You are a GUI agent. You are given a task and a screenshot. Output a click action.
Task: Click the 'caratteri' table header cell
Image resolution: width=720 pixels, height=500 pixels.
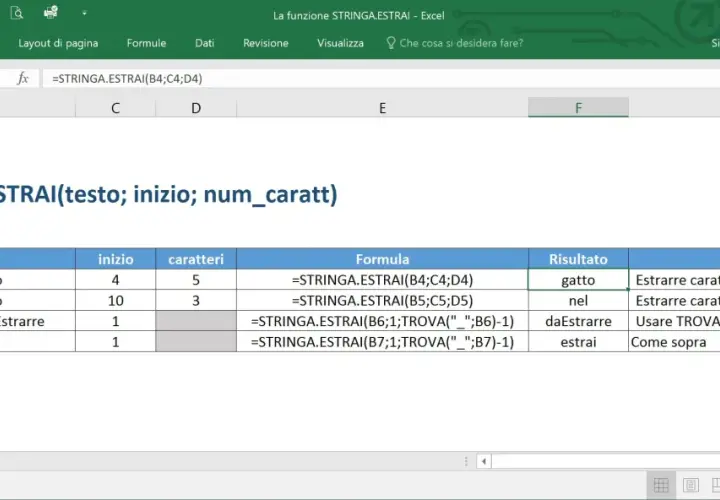click(x=196, y=259)
